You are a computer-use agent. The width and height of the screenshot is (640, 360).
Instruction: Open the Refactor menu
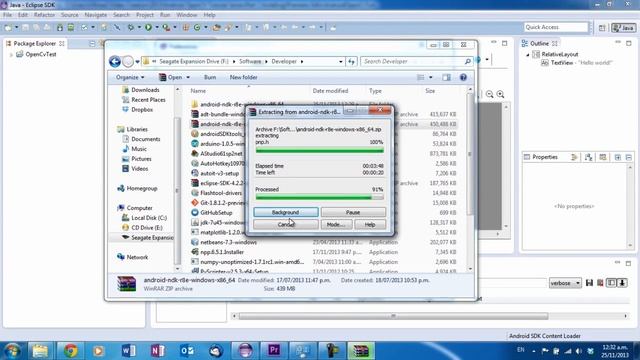click(44, 15)
